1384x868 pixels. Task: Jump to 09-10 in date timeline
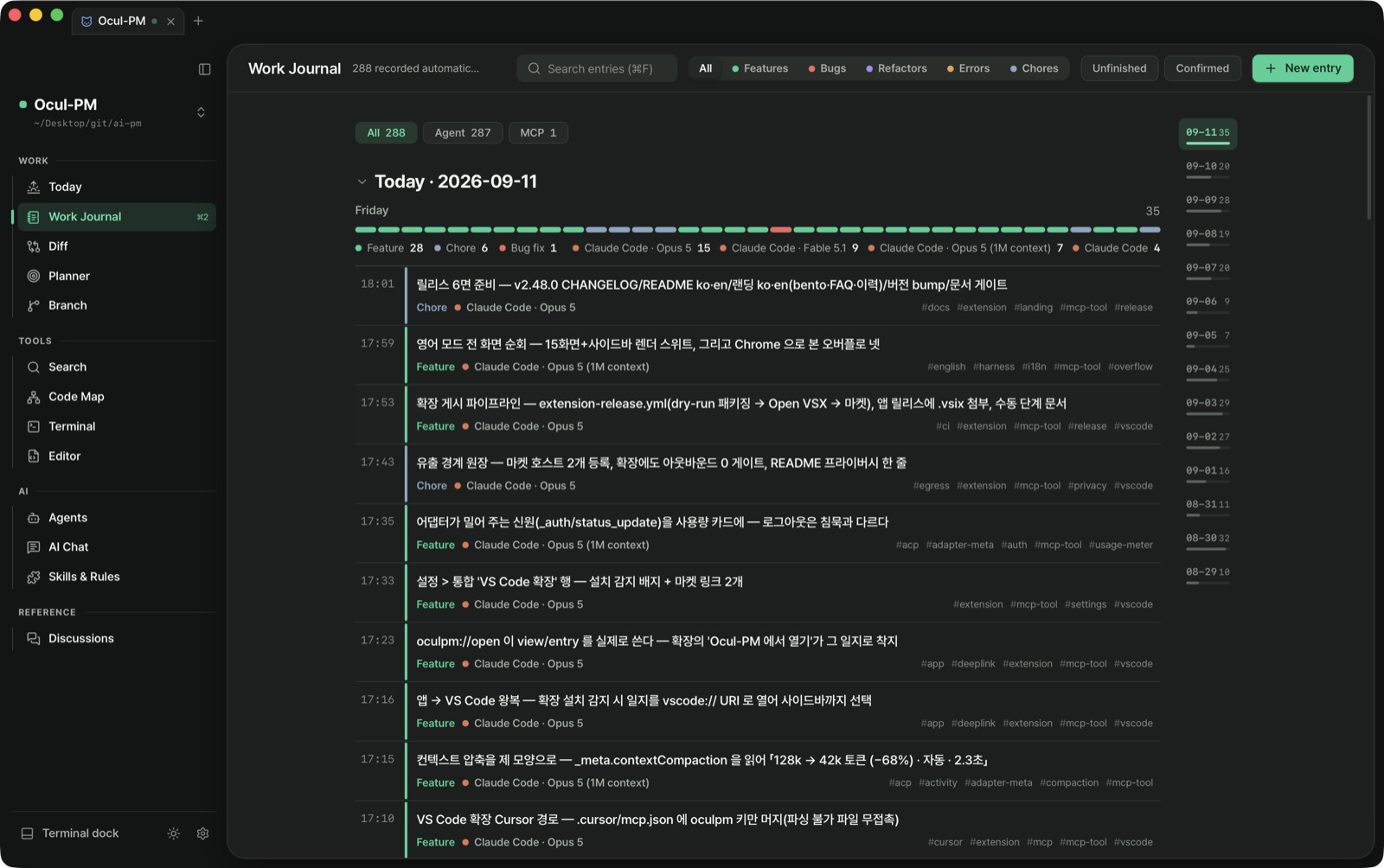click(1208, 169)
